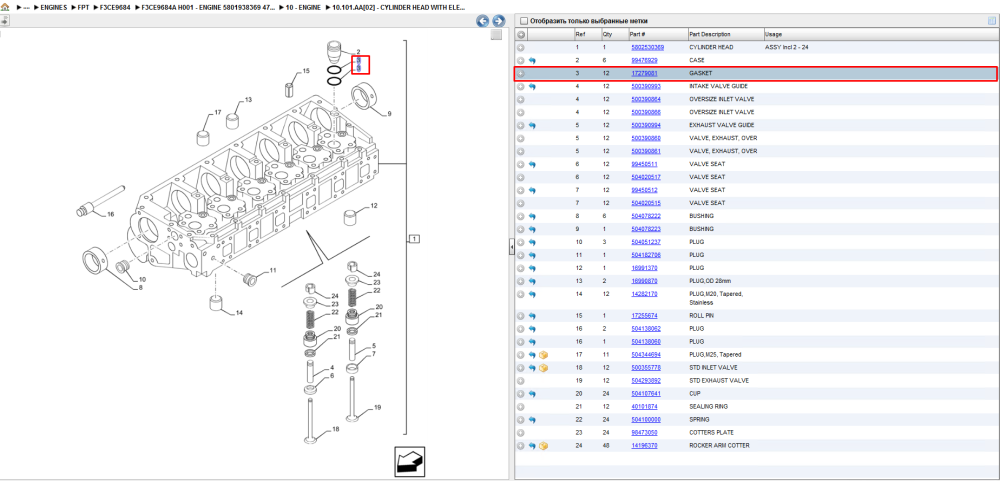The image size is (1000, 481).
Task: Open the '...' breadcrumb segment
Action: coord(26,7)
